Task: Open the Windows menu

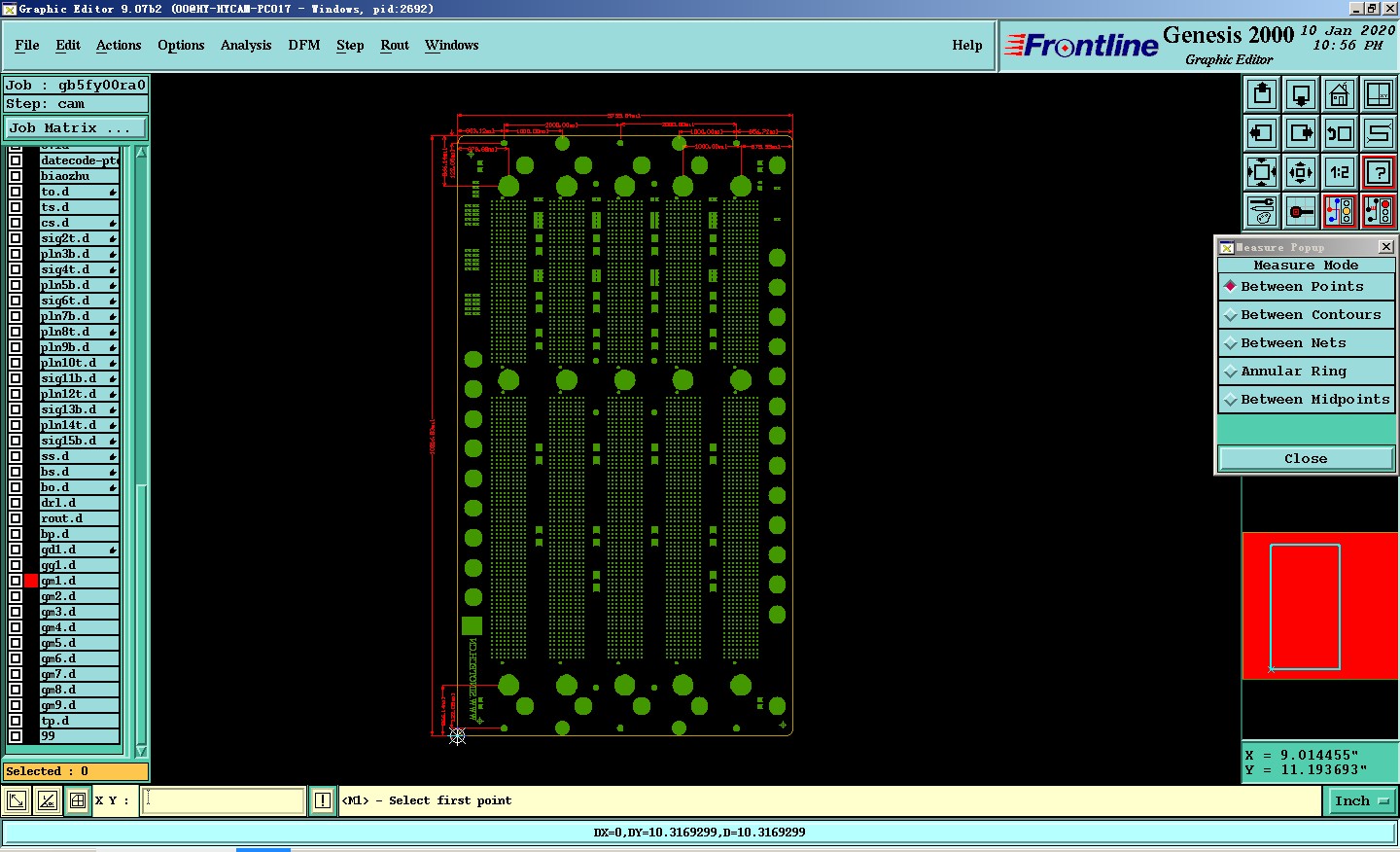Action: coord(452,46)
